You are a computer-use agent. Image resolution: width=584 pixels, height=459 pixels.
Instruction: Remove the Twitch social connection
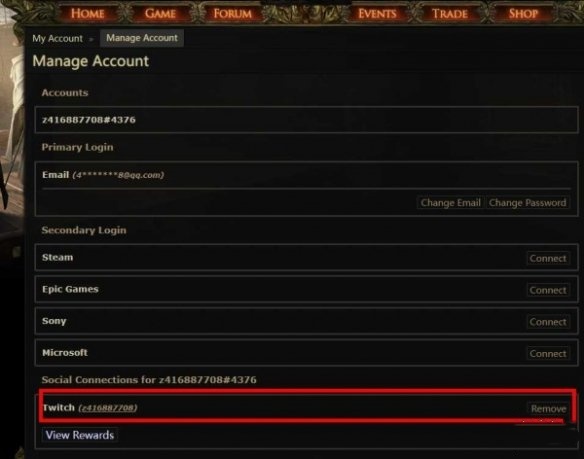[548, 409]
